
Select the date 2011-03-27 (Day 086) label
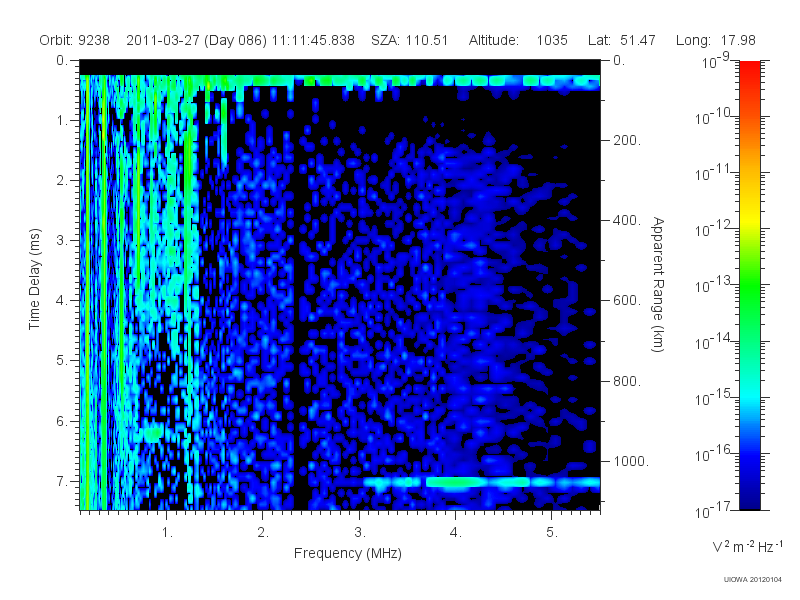(x=196, y=40)
